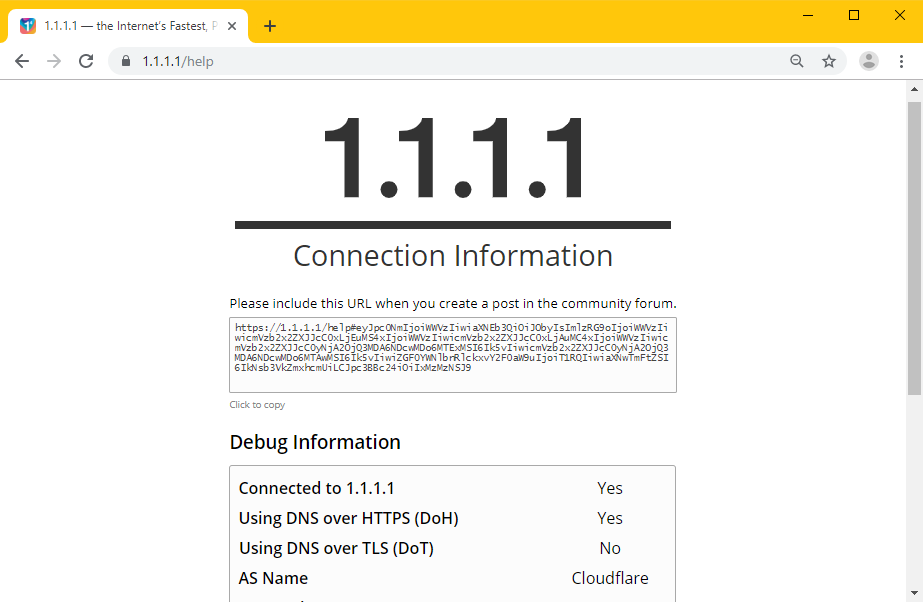Image resolution: width=923 pixels, height=602 pixels.
Task: Open the zoom magnifier icon in address bar
Action: (x=796, y=61)
